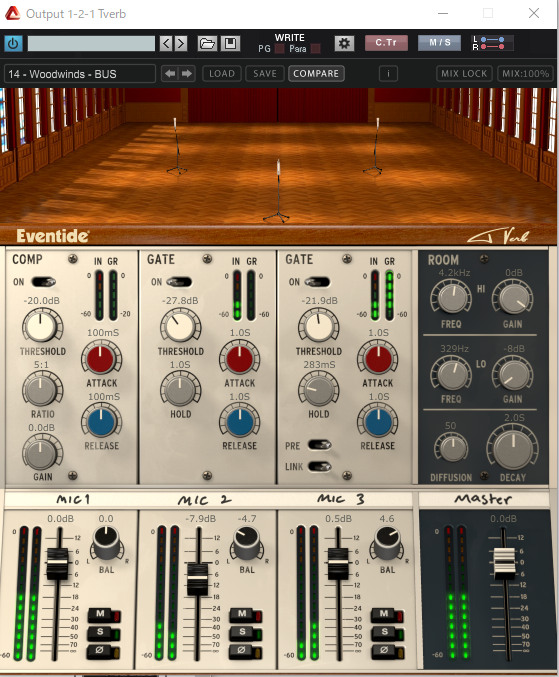
Task: Save preset with floppy disk icon
Action: coord(231,43)
